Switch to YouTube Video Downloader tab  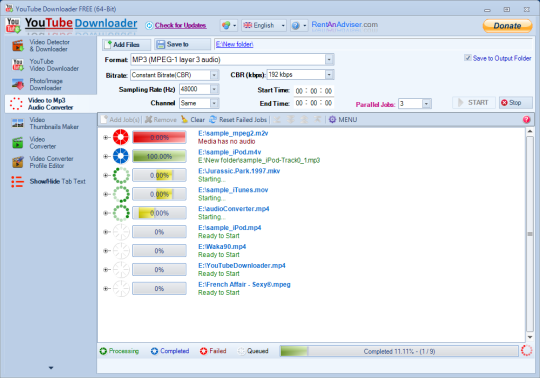click(51, 65)
